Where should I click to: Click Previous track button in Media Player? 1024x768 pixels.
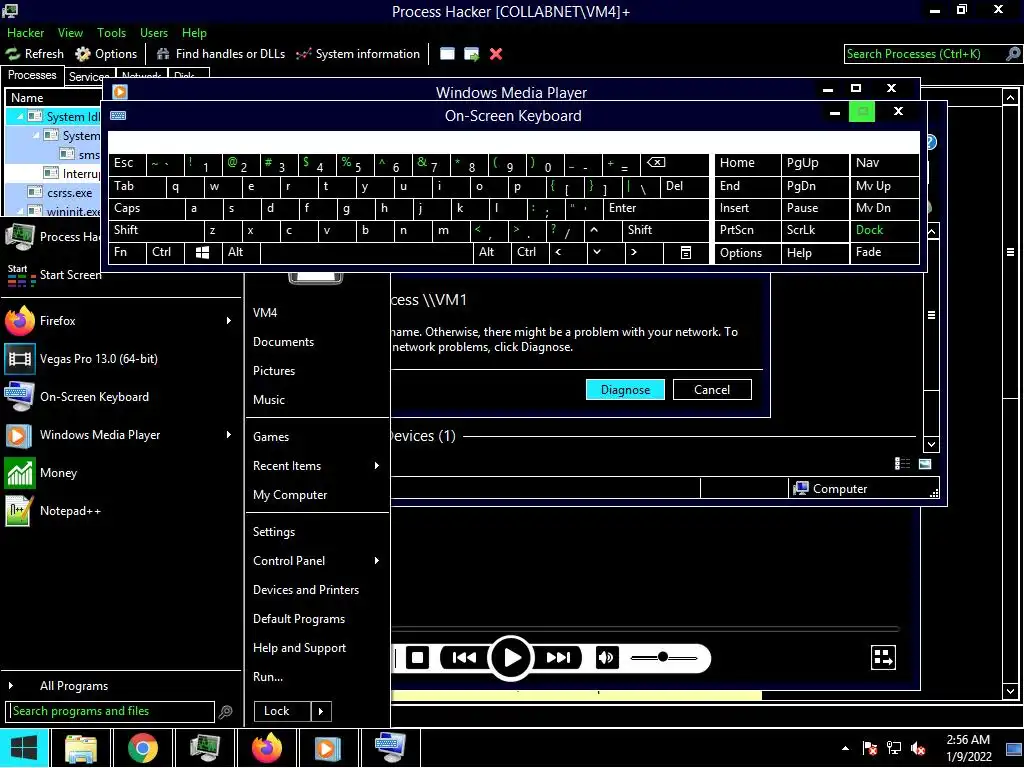[x=464, y=658]
